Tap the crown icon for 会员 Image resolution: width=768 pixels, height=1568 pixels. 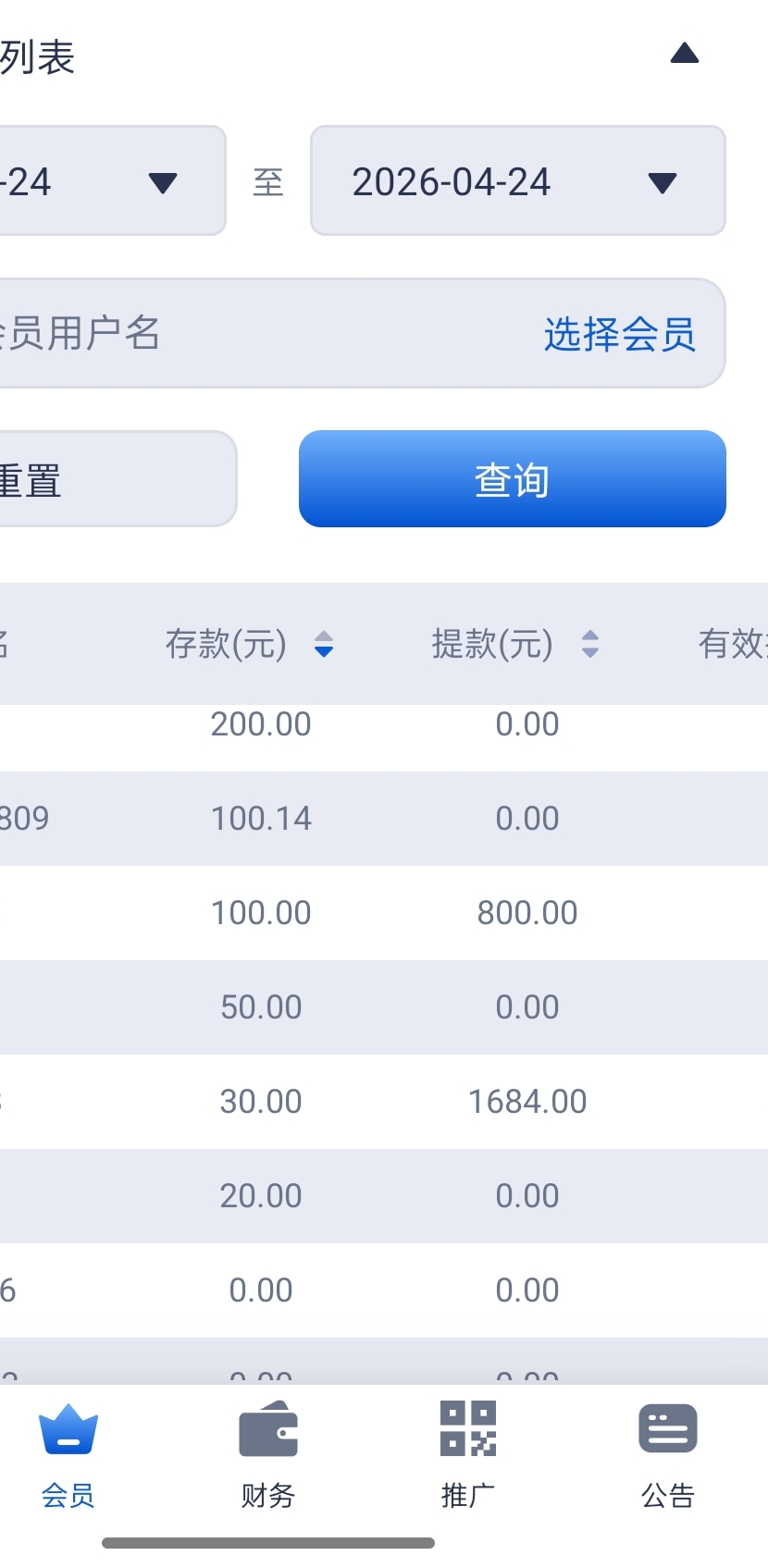pyautogui.click(x=68, y=1430)
